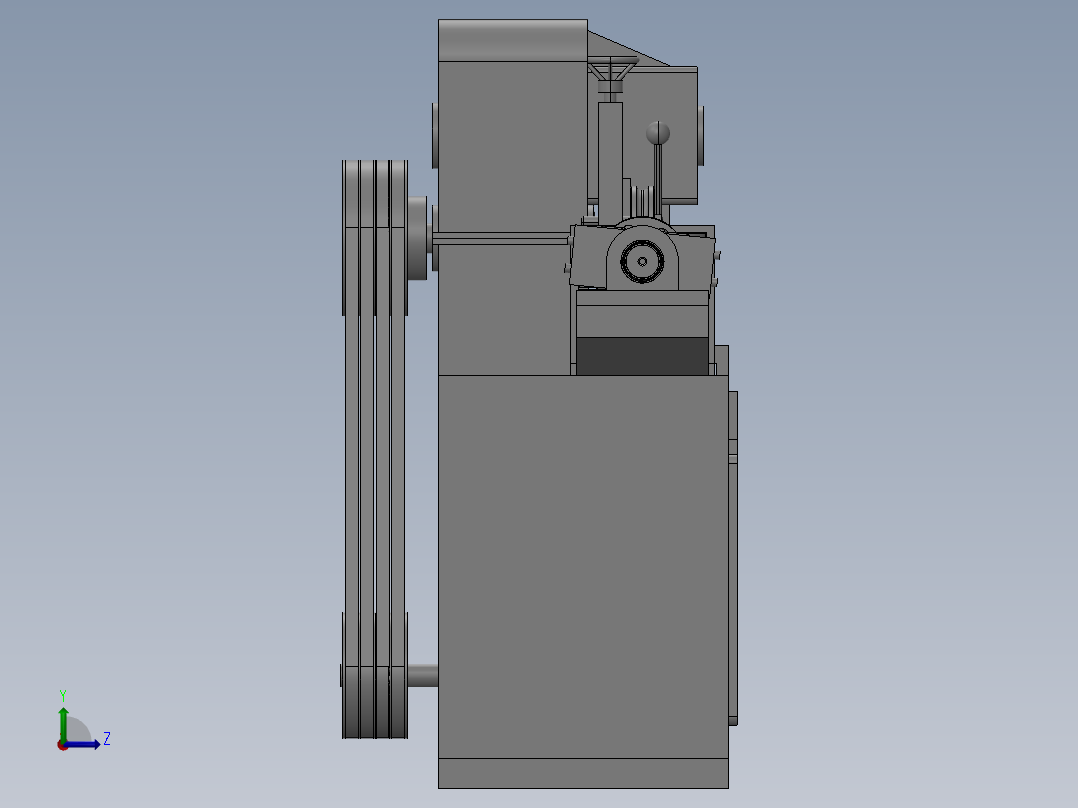Select the red origin dot of triad
This screenshot has height=808, width=1078.
point(62,745)
